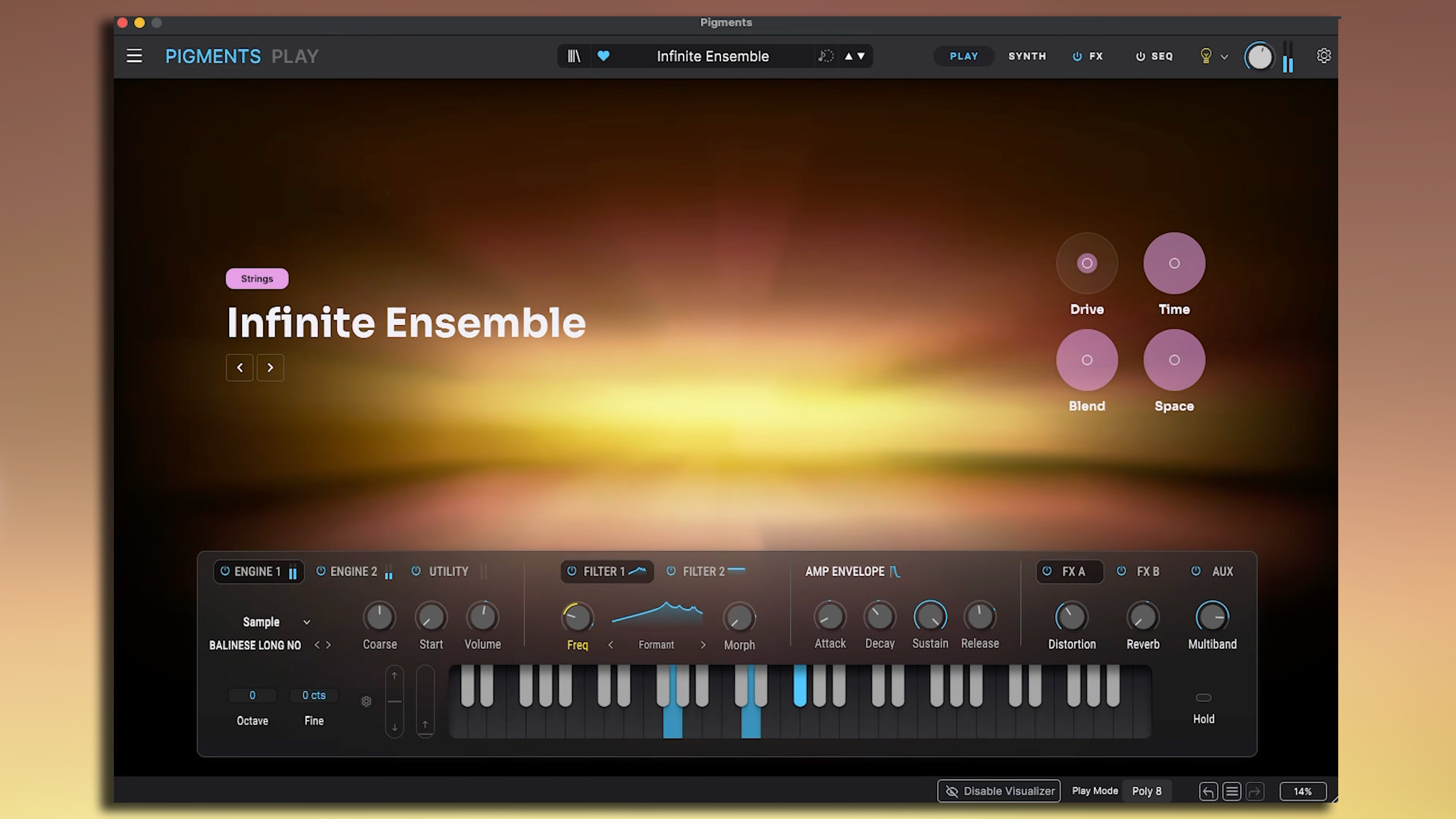Screen dimensions: 1456x819
Task: Click the filter Freq knob
Action: click(x=577, y=618)
